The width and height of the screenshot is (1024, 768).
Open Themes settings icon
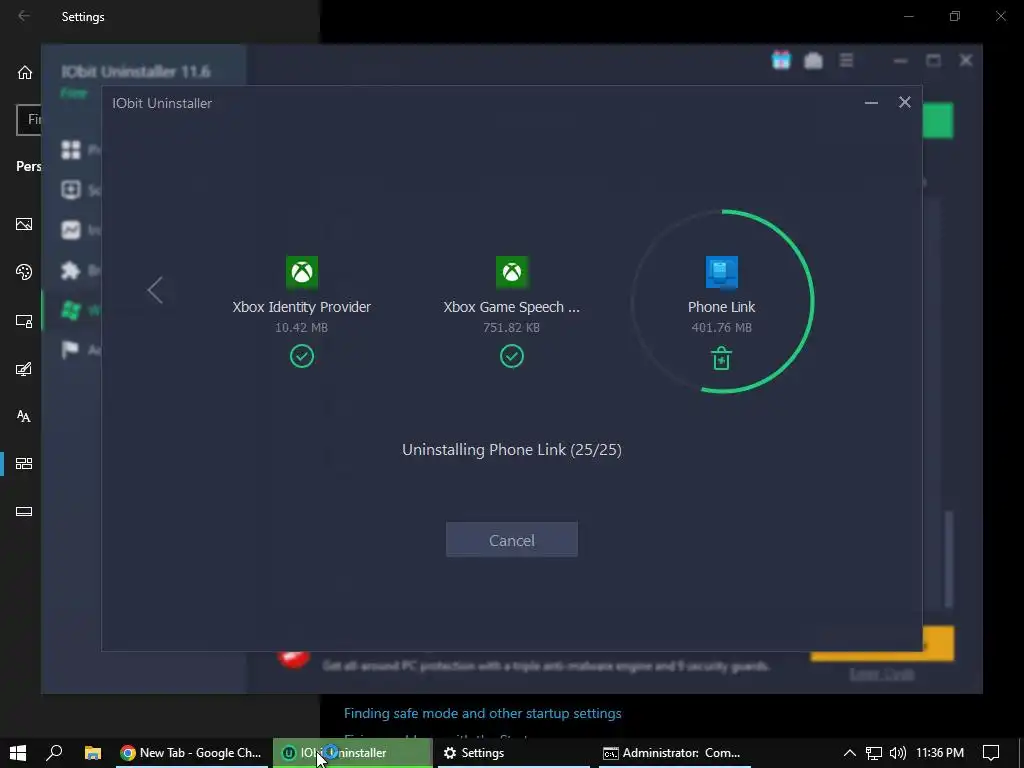[x=24, y=369]
